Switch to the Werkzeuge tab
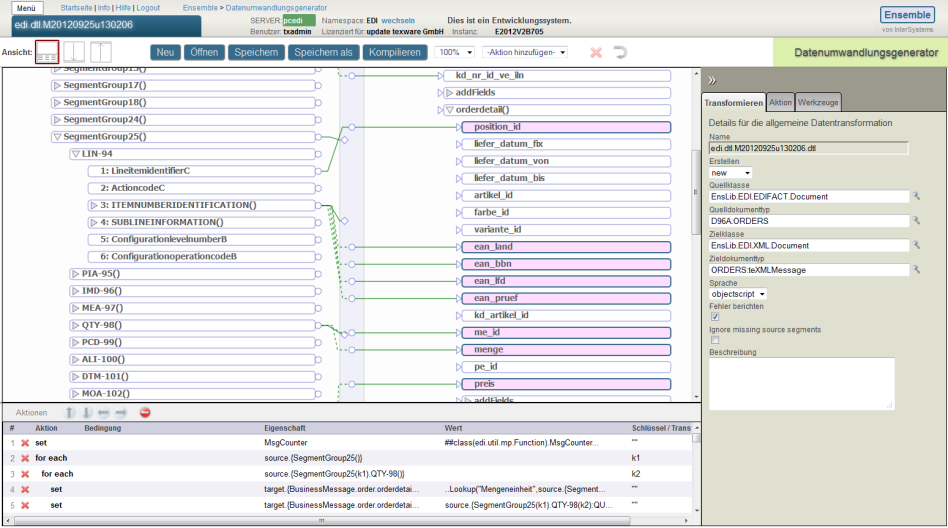Viewport: 948px width, 528px height. click(x=818, y=102)
